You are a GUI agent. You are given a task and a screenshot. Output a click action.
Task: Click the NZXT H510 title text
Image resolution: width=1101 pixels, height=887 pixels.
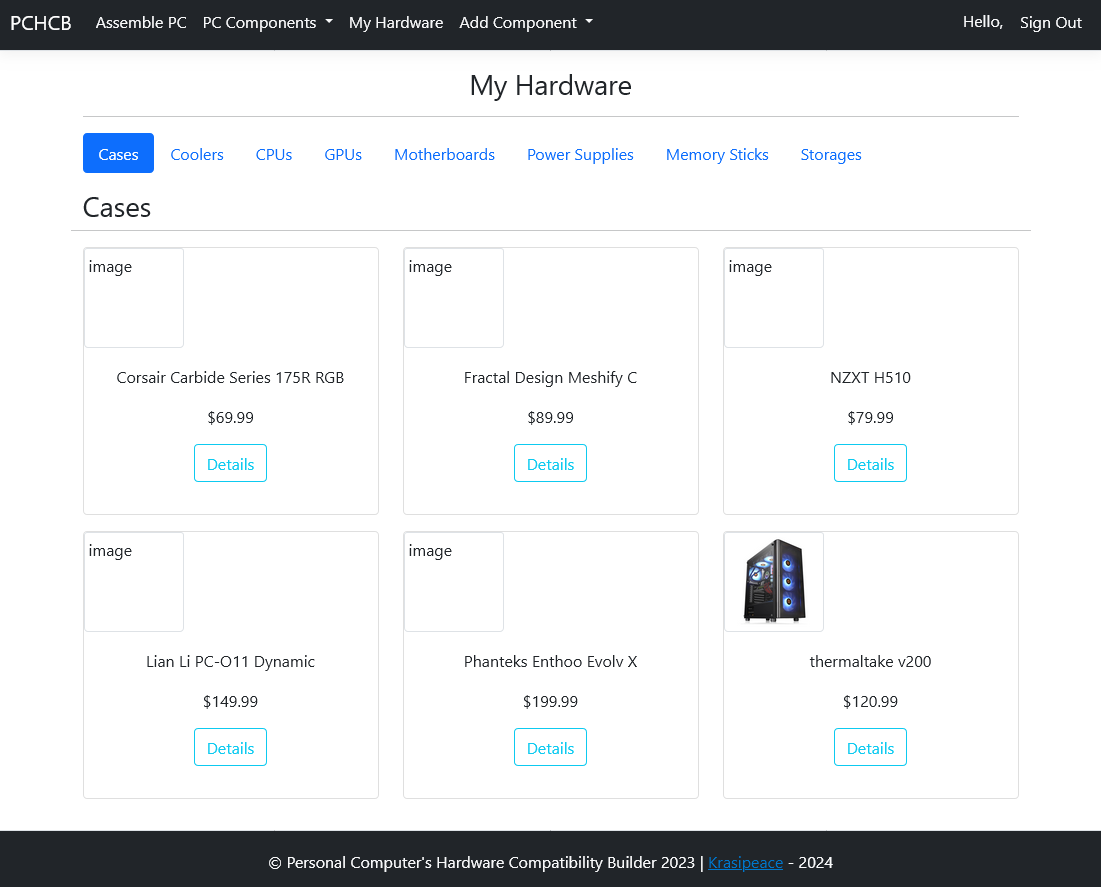[x=870, y=378]
